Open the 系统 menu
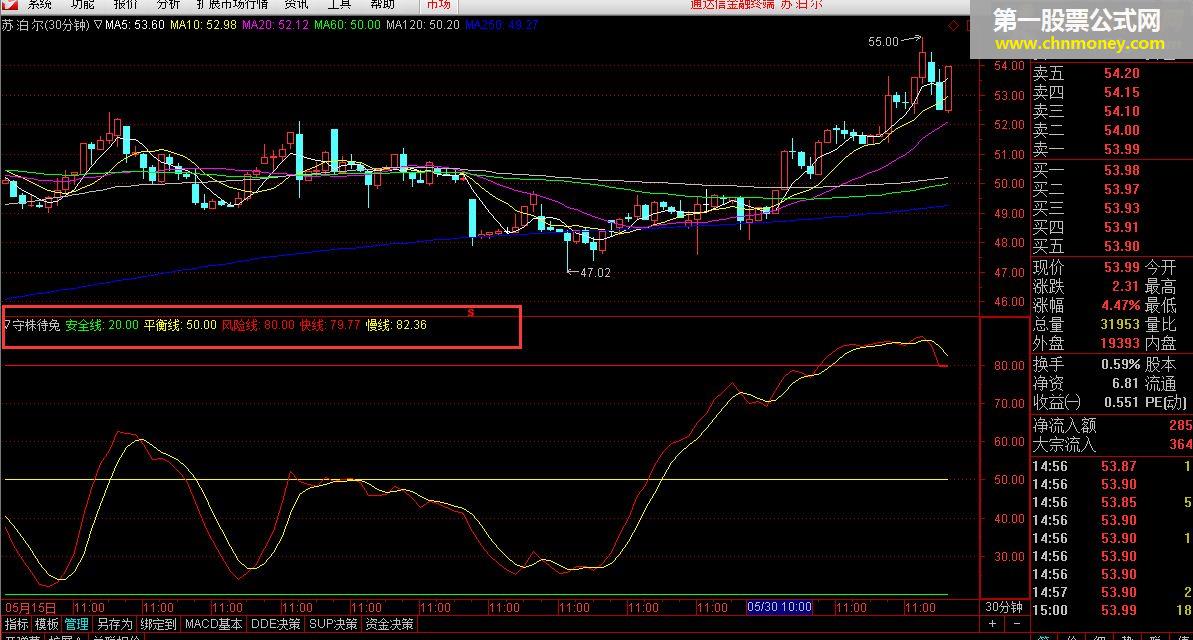Screen dimensions: 1193x640 40,5
